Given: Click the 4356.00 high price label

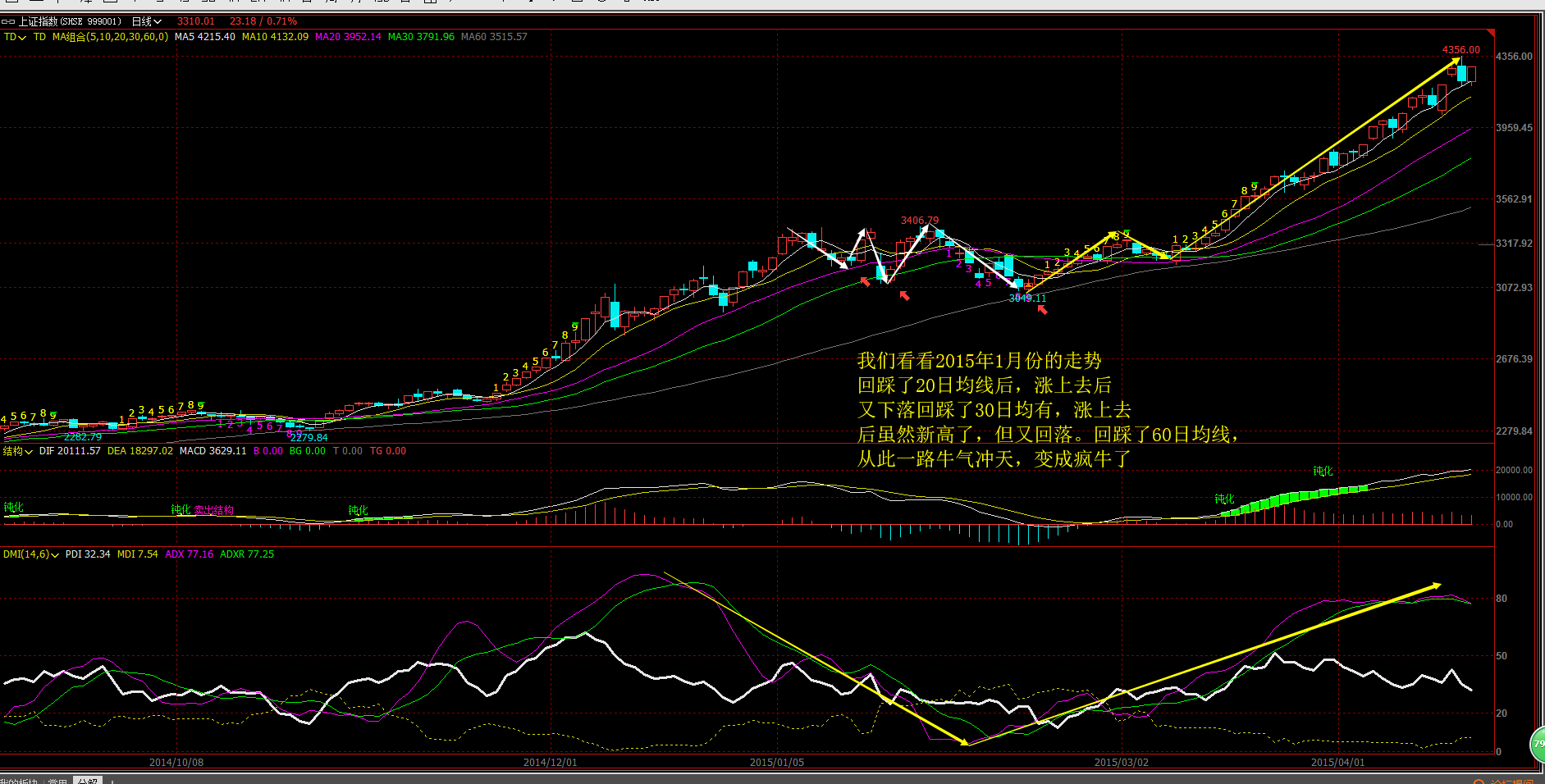Looking at the screenshot, I should (1461, 50).
